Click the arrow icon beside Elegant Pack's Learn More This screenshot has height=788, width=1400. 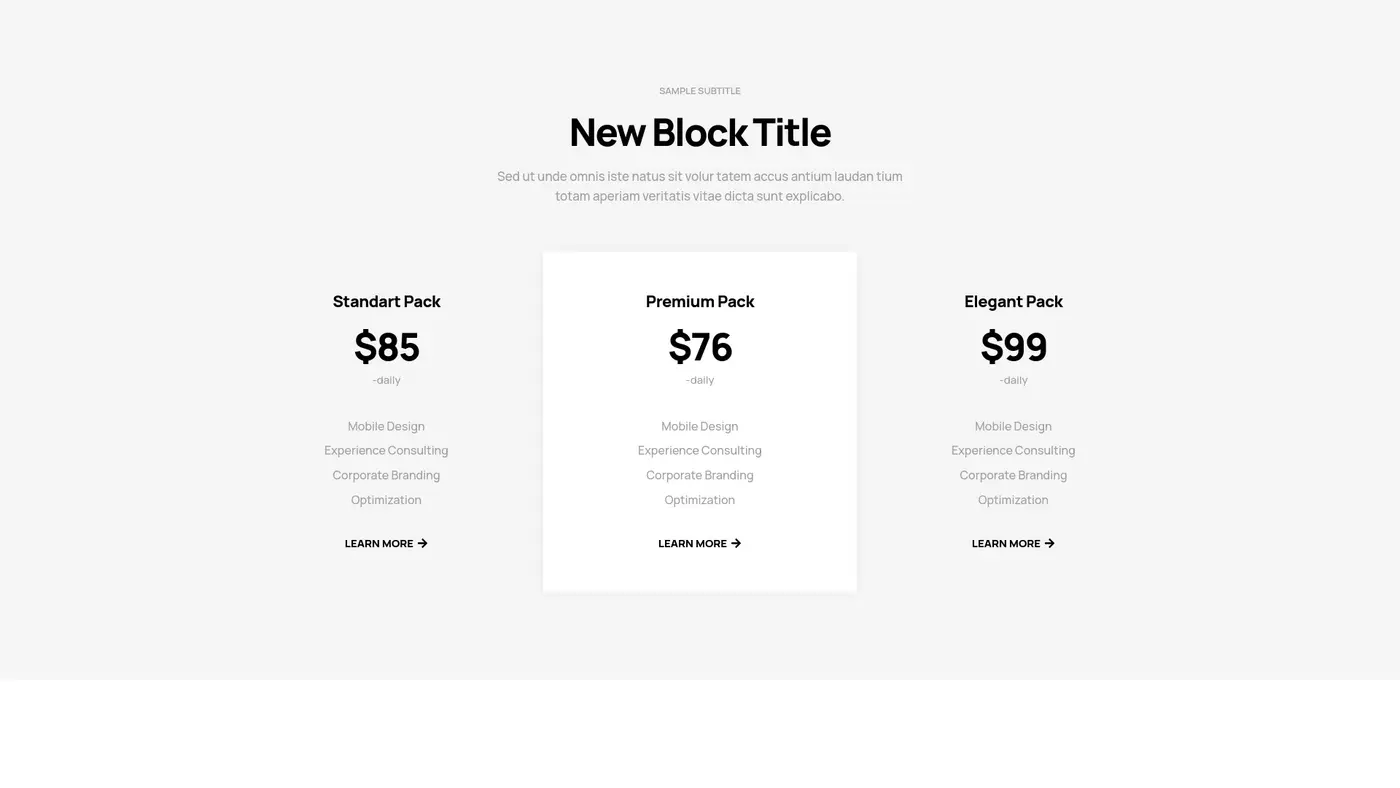(1049, 543)
